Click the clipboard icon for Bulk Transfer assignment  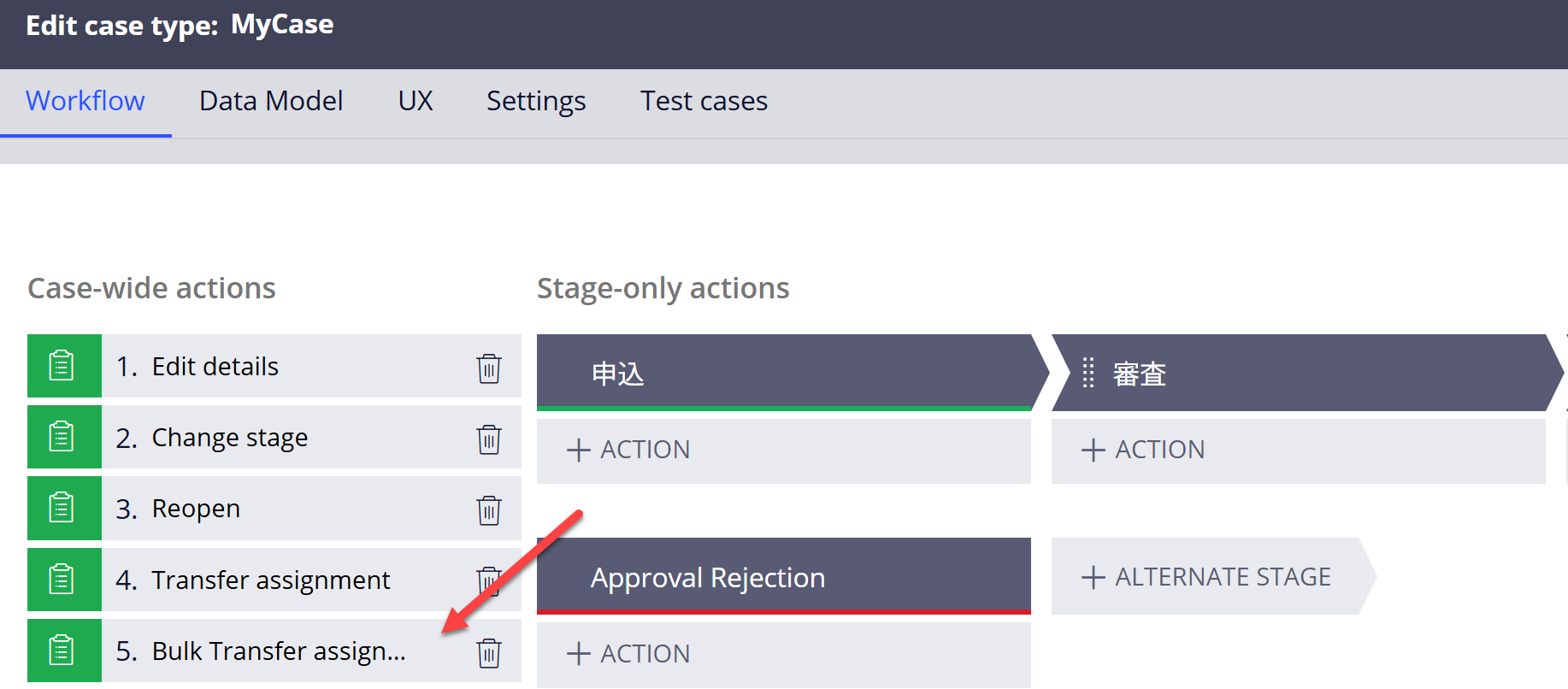coord(64,650)
